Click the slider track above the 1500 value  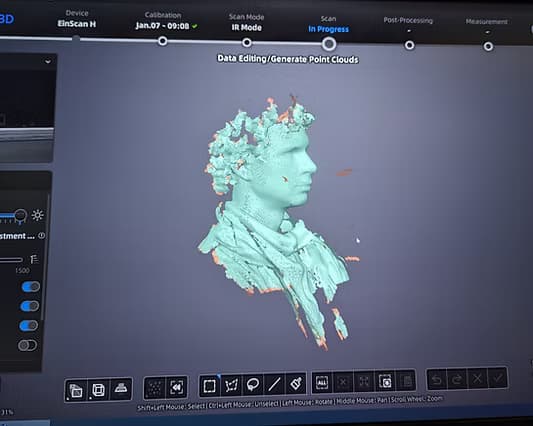pos(11,260)
